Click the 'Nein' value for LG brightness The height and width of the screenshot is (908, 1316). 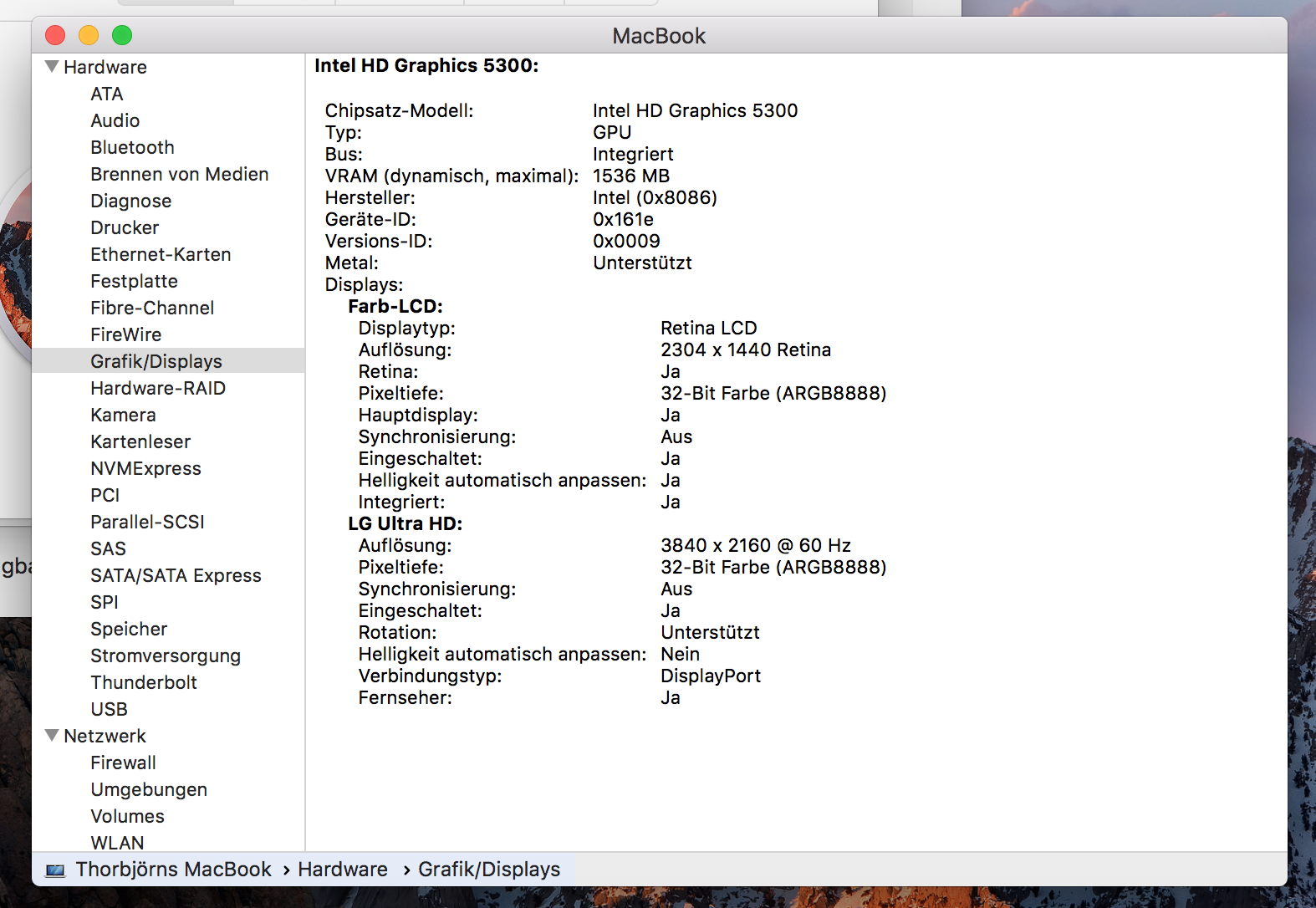(x=681, y=654)
